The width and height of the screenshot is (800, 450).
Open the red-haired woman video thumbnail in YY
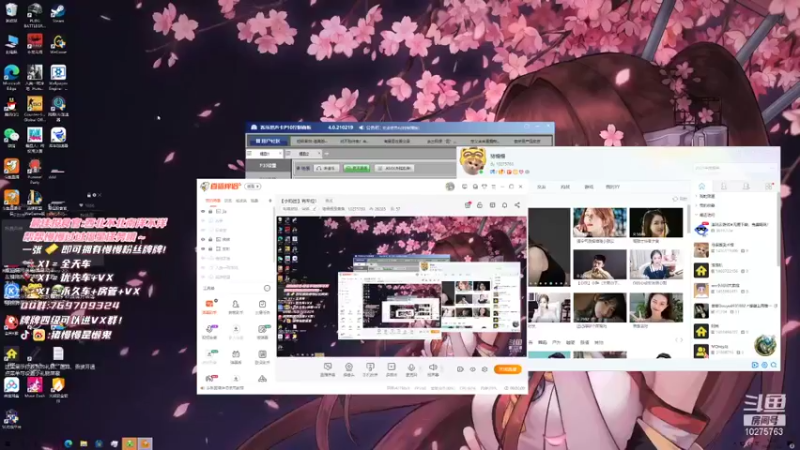pos(599,222)
